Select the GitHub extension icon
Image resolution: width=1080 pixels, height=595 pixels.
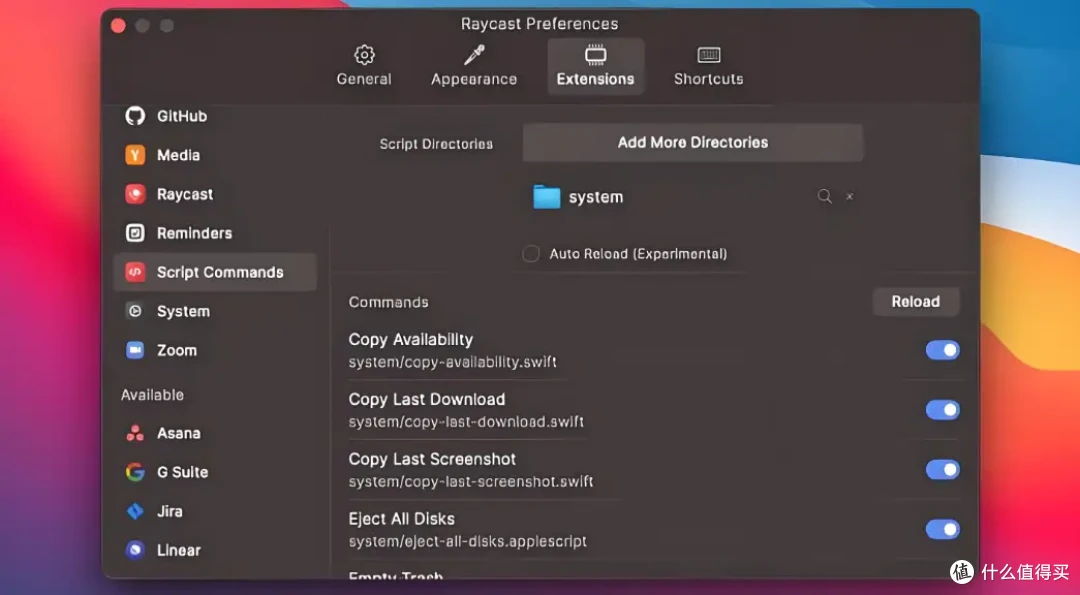(x=135, y=116)
